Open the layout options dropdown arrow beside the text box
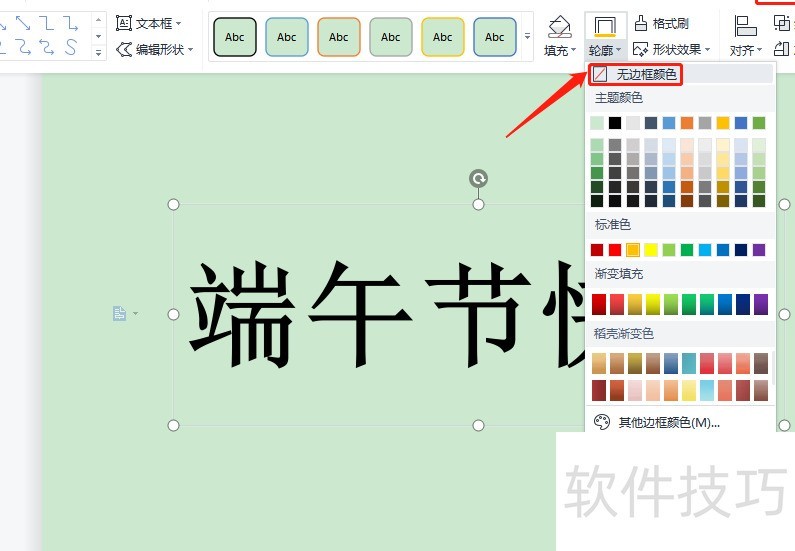Screen dimensions: 795x551 tap(135, 313)
